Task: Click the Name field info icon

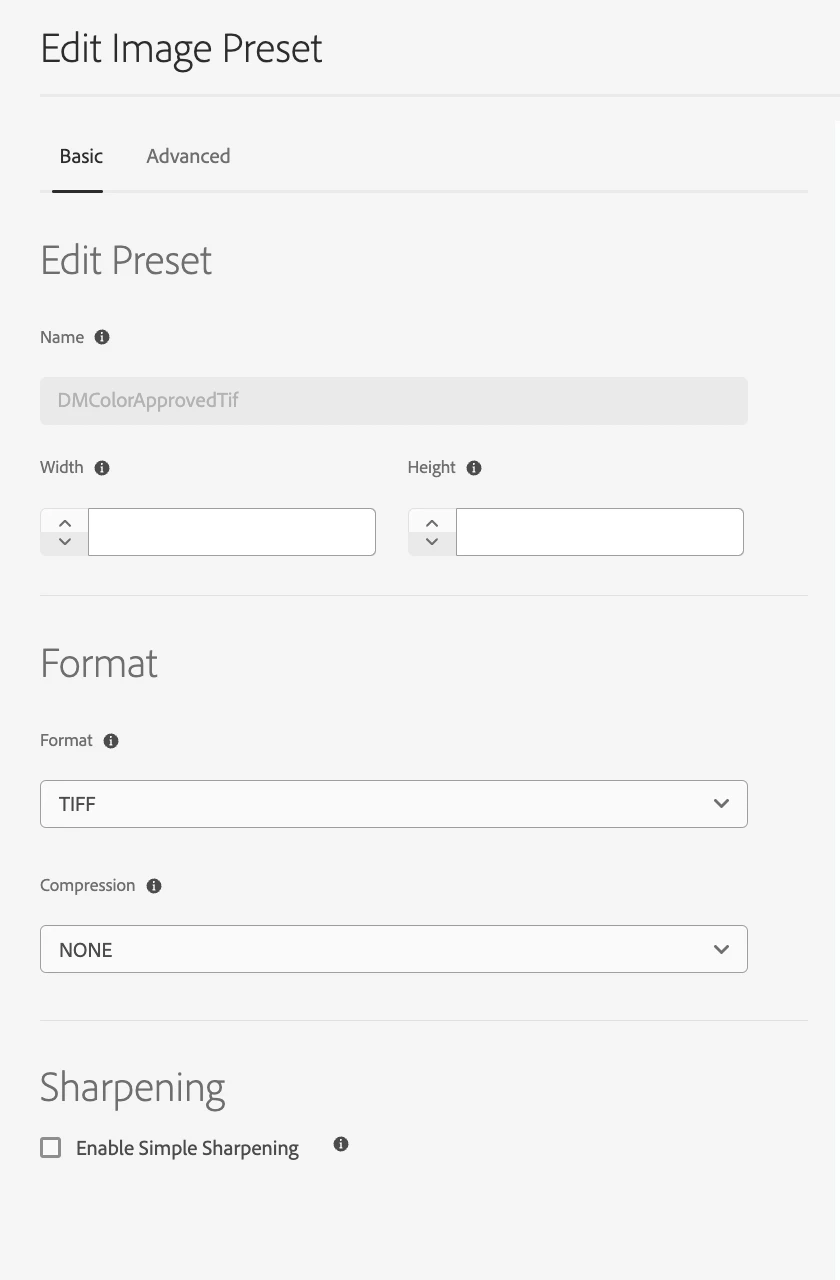Action: pos(102,337)
